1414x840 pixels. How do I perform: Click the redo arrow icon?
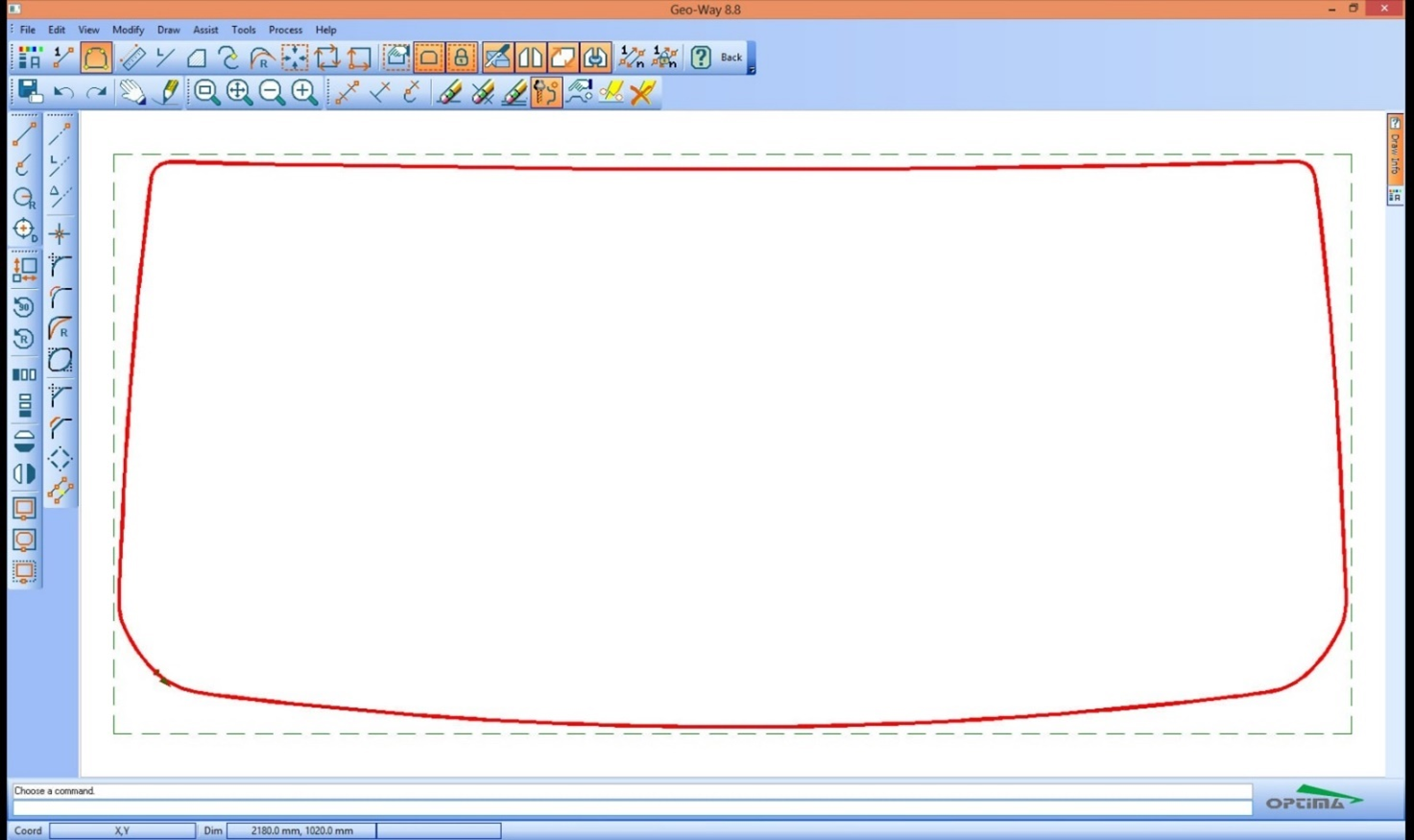click(x=96, y=92)
